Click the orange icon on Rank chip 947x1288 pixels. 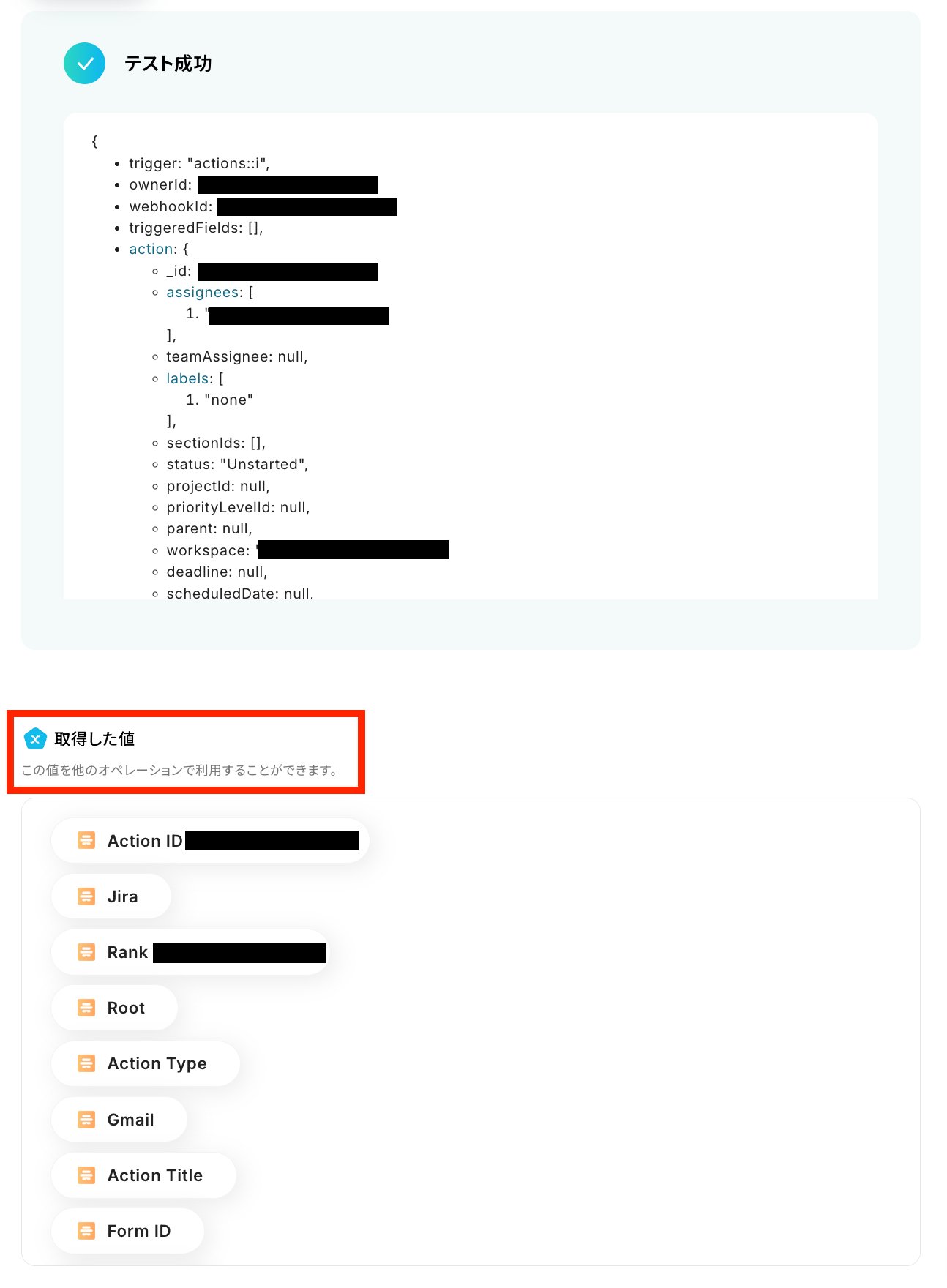tap(86, 952)
